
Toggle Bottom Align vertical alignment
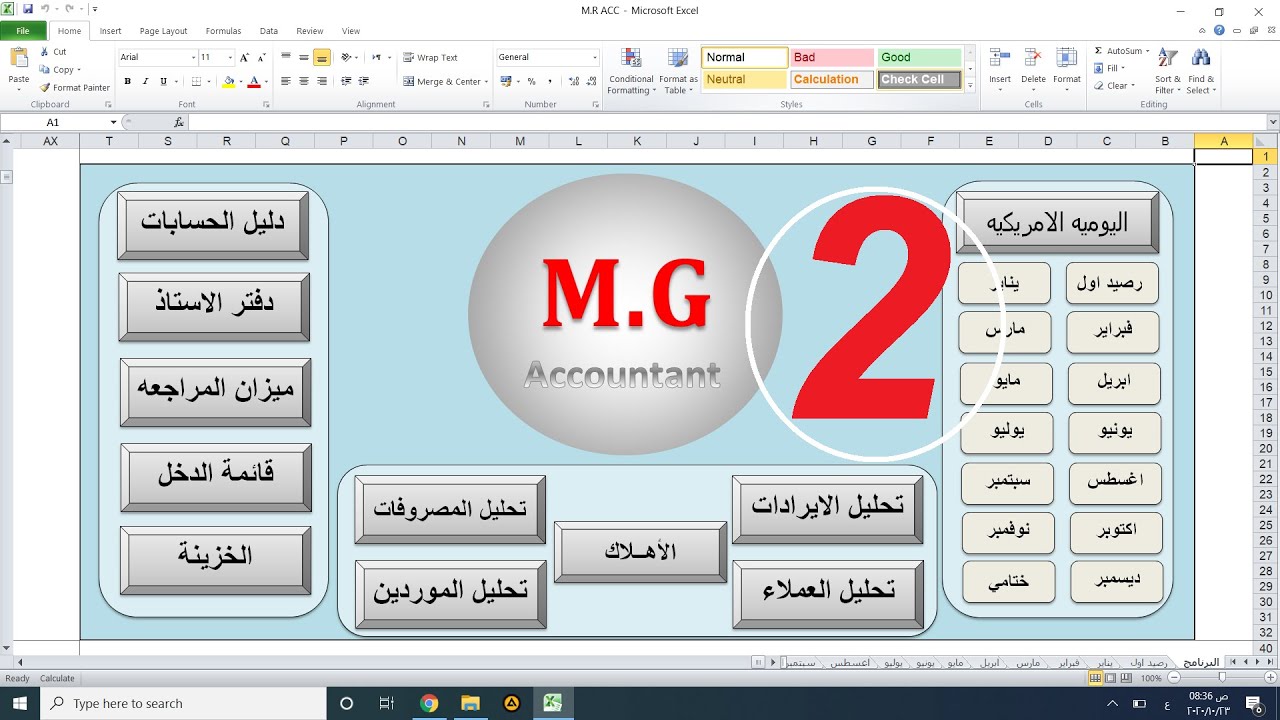tap(321, 57)
